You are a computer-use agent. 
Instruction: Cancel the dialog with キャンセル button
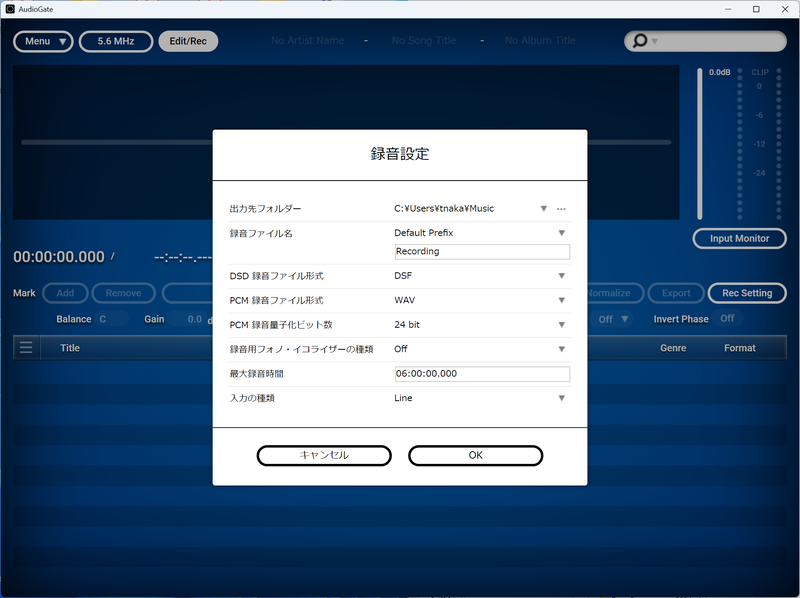pos(324,455)
